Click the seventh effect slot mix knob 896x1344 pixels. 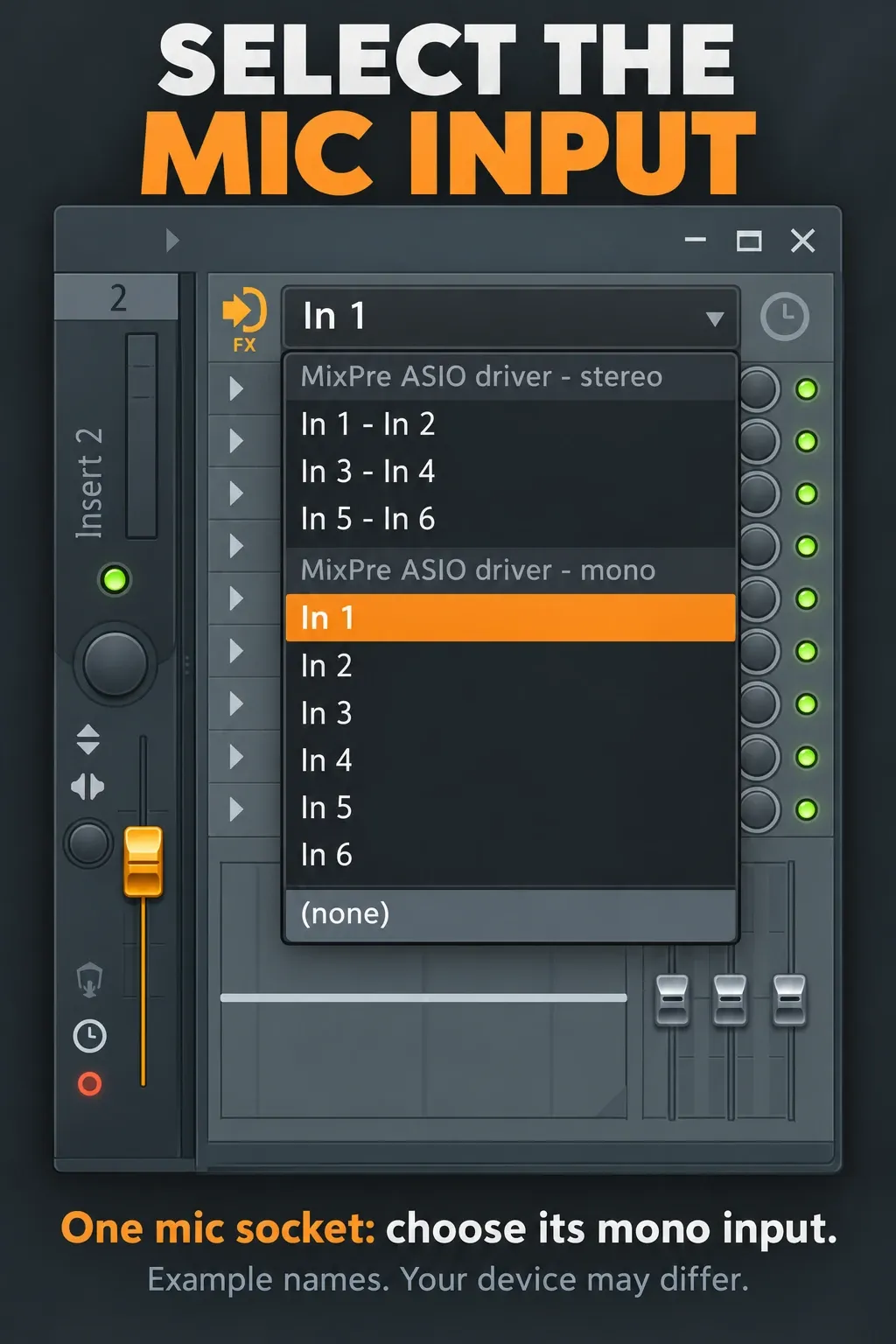pyautogui.click(x=758, y=704)
